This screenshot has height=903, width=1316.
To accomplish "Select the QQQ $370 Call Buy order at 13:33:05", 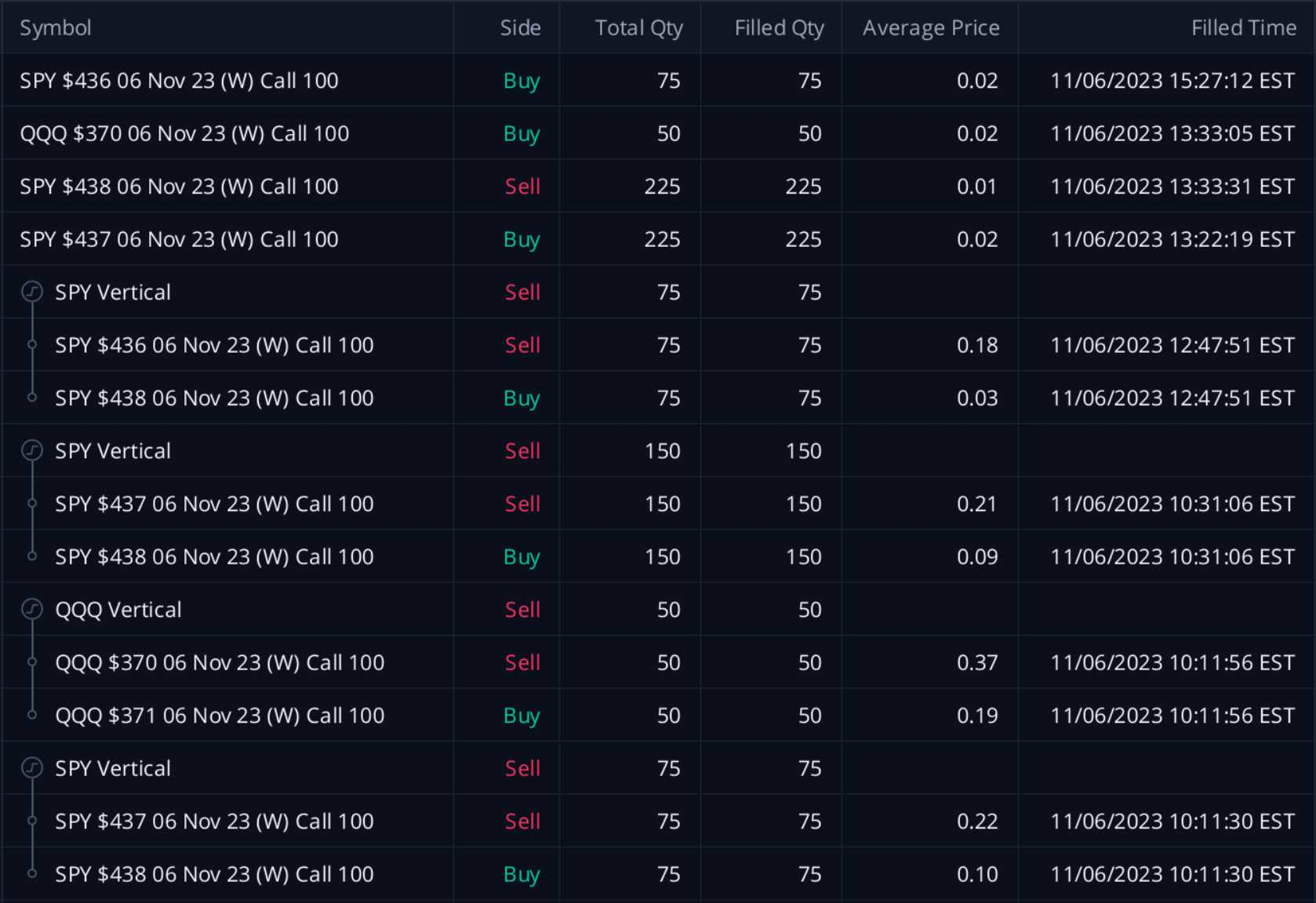I will (658, 133).
